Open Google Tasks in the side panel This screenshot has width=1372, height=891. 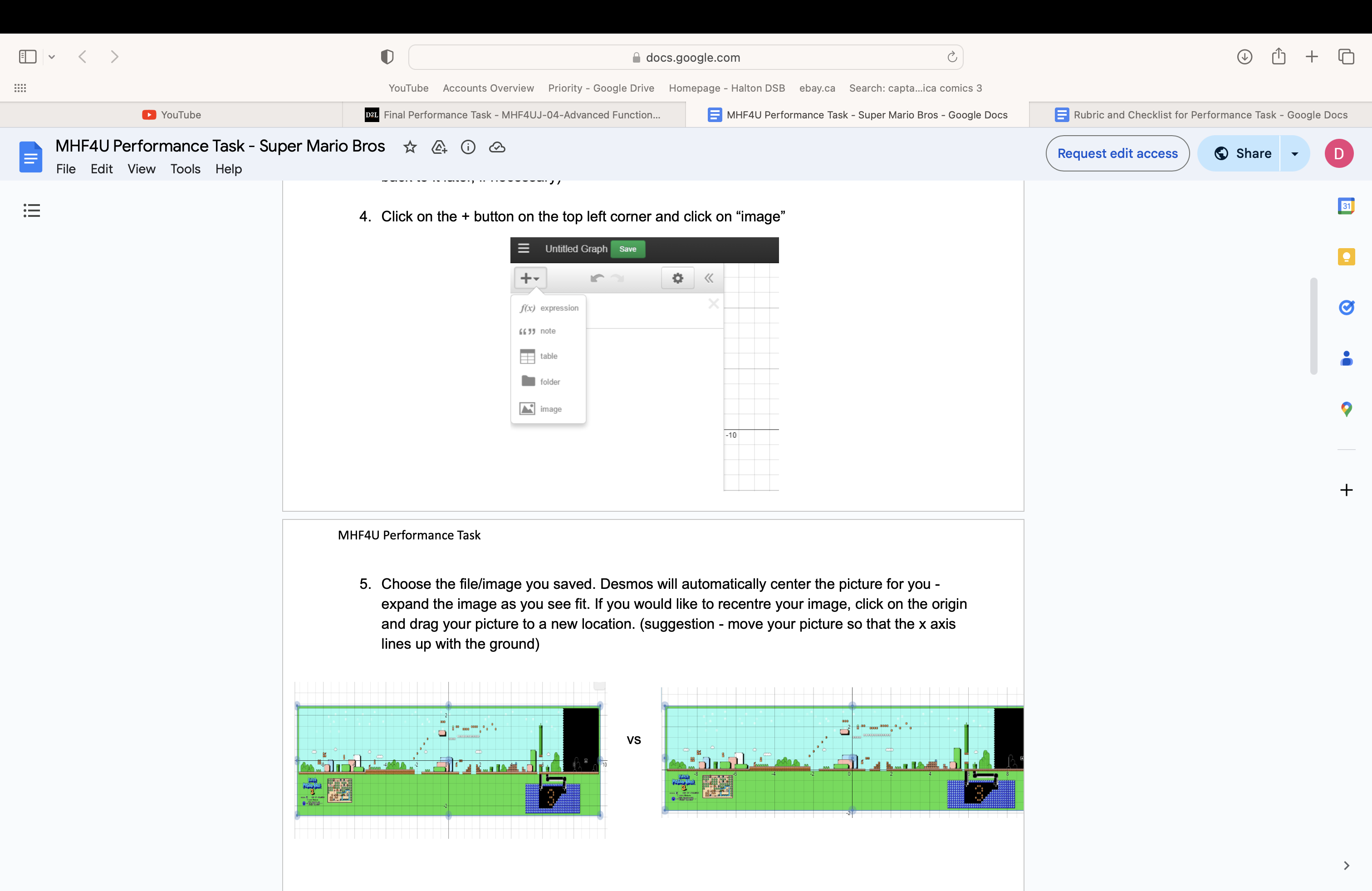click(x=1347, y=307)
